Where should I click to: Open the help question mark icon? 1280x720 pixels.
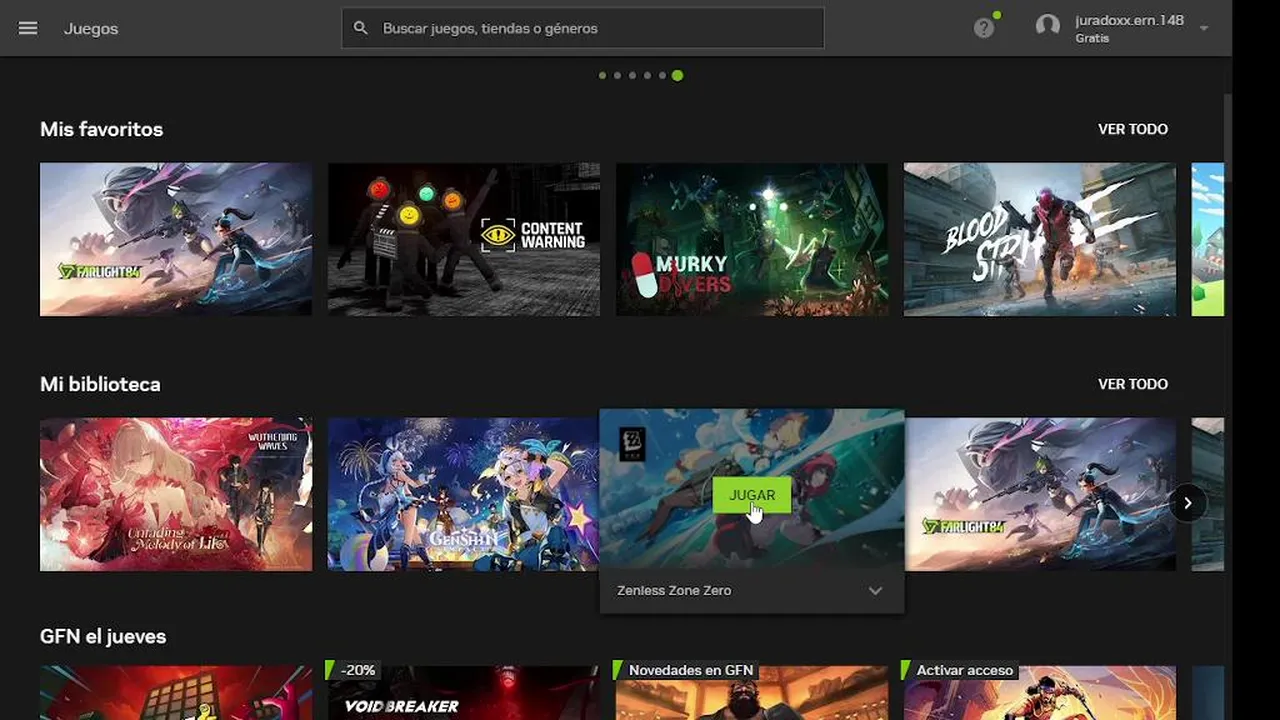984,28
